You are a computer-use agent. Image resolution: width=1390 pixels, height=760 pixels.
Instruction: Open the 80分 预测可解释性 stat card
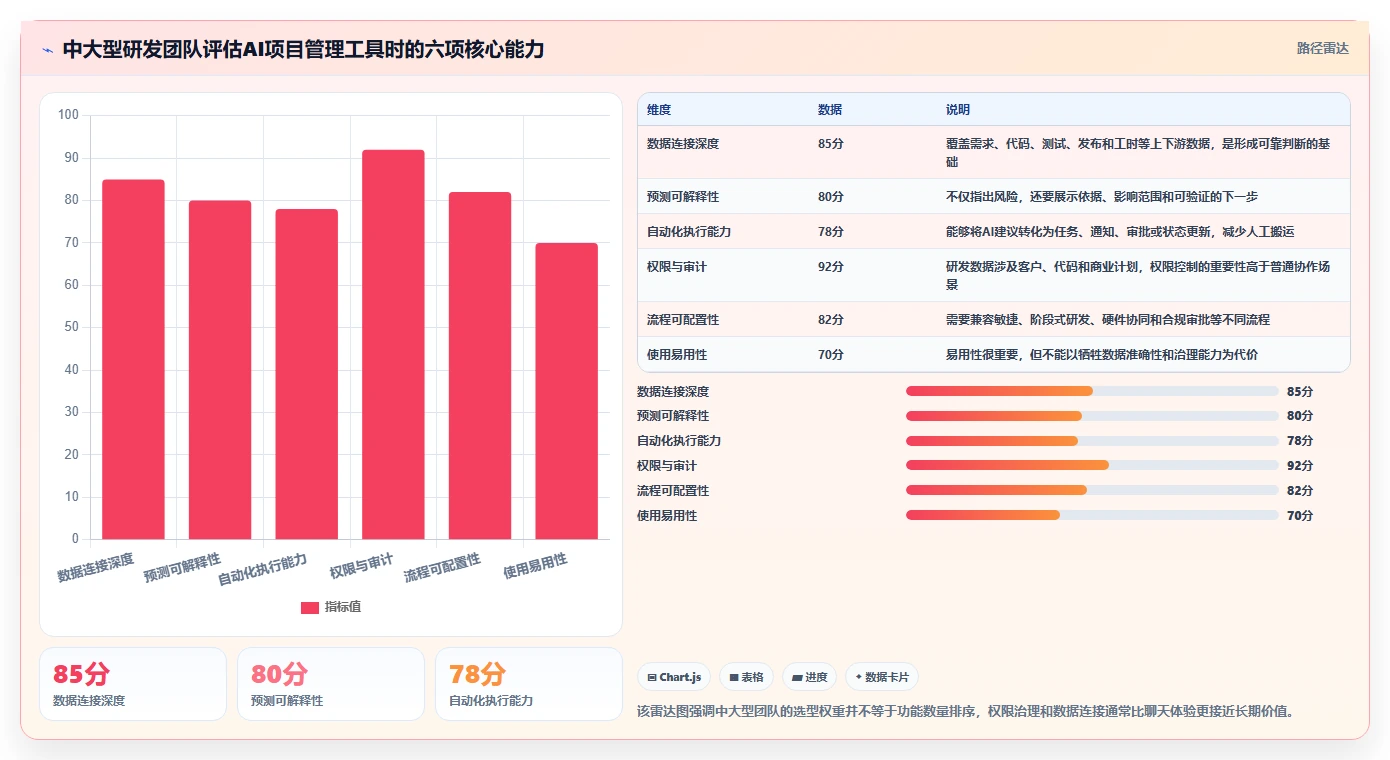point(331,684)
